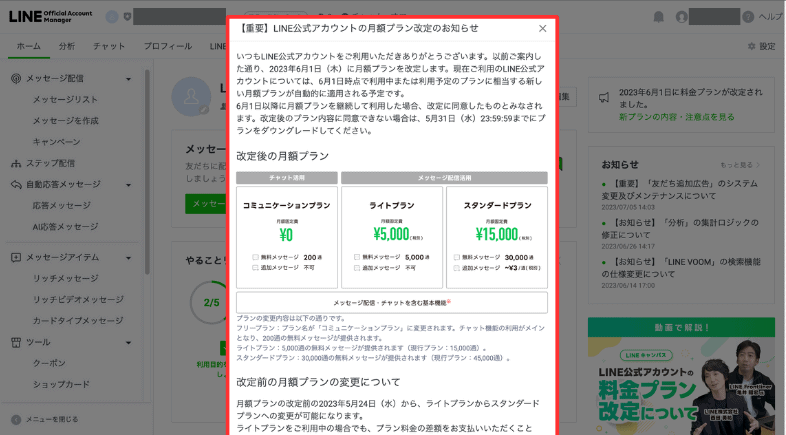Click the 改定後の月額プラン heading
The width and height of the screenshot is (786, 435).
pos(282,156)
